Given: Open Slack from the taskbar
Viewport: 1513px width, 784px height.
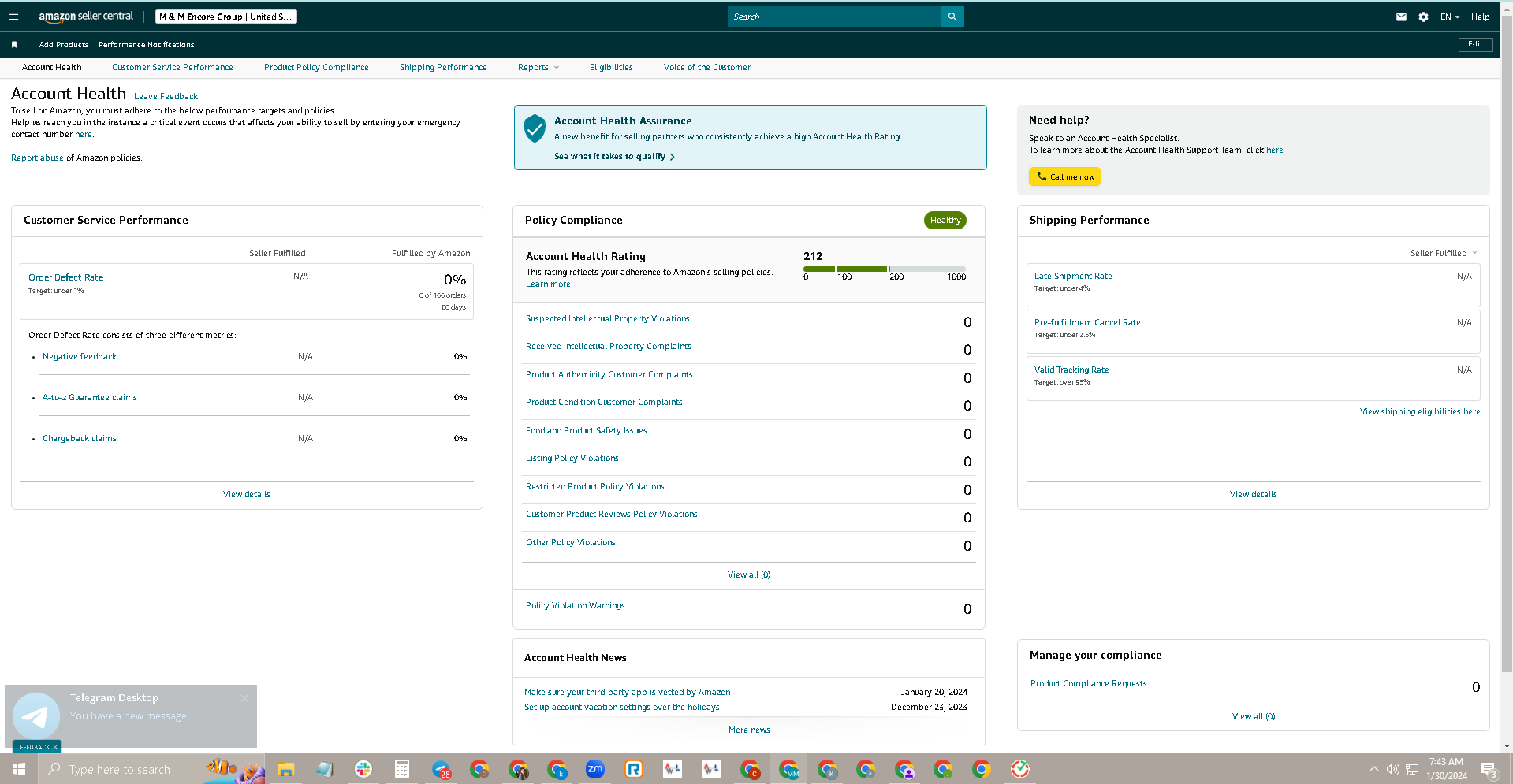Looking at the screenshot, I should coord(363,769).
